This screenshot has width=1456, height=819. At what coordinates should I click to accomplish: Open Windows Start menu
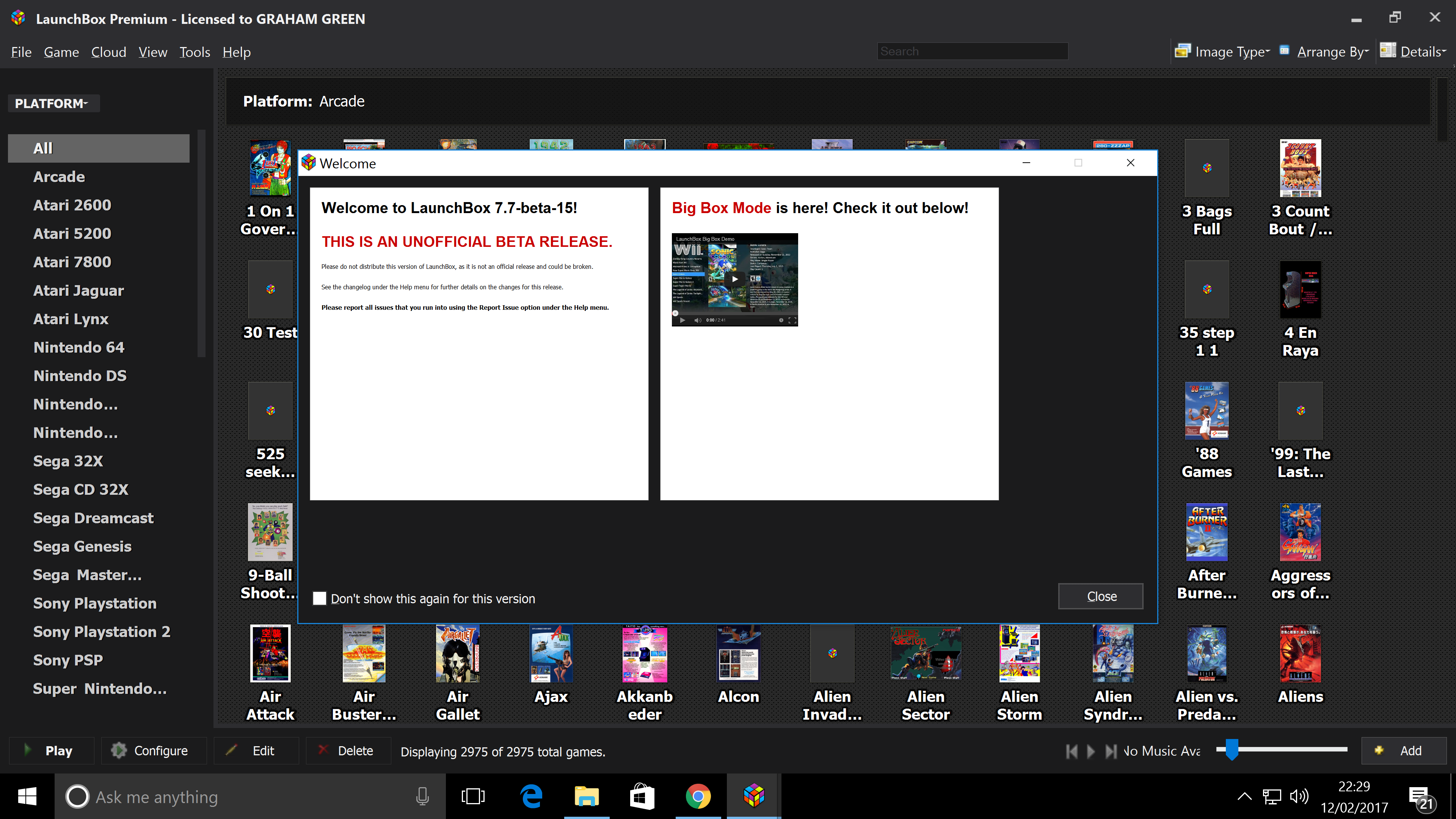27,796
